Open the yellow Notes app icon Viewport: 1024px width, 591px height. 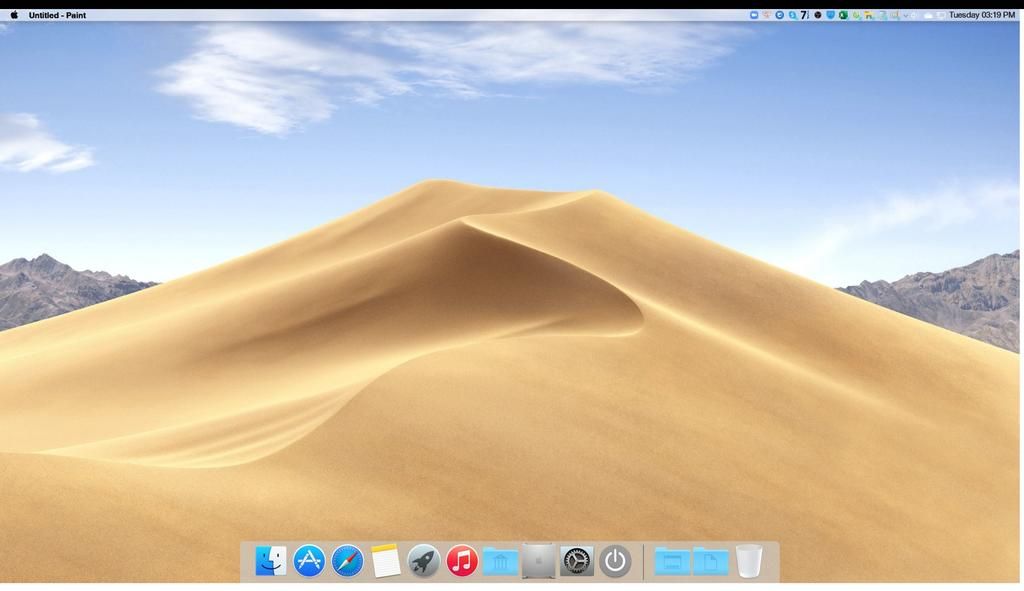tap(385, 560)
